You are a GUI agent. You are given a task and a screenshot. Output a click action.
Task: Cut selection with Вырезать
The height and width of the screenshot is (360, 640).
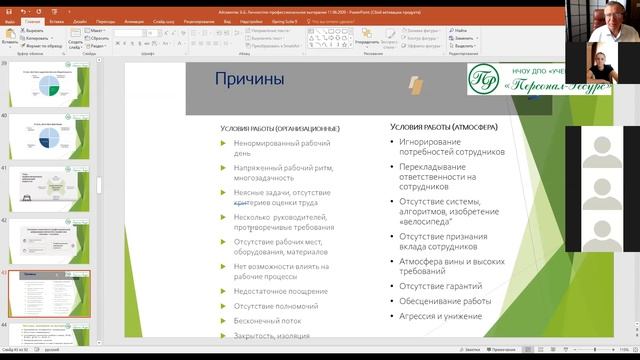[32, 31]
